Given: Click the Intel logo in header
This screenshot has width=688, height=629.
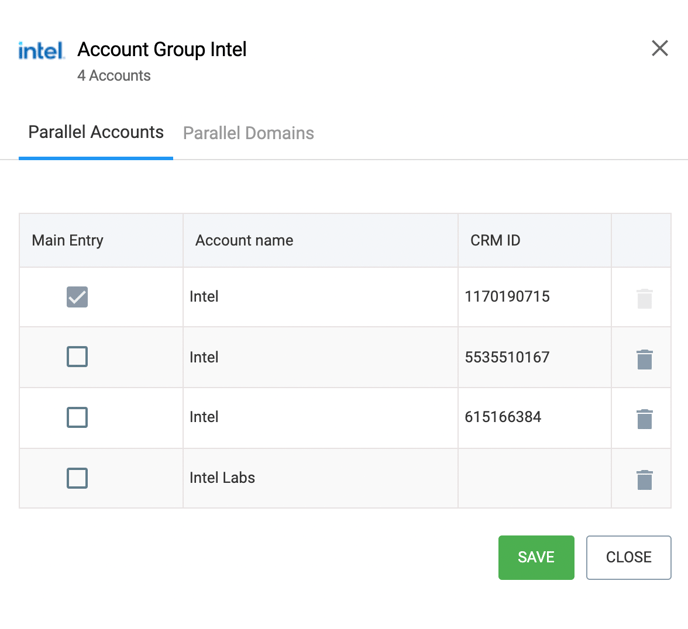Looking at the screenshot, I should [x=41, y=50].
